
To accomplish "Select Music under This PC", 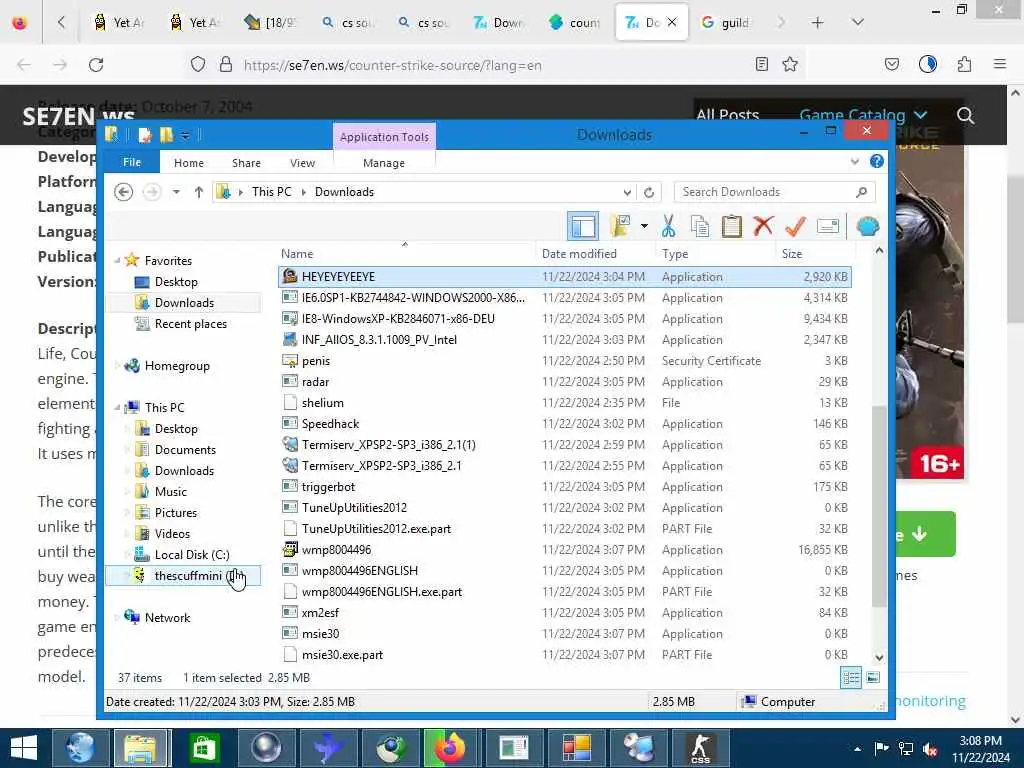I will (x=170, y=492).
